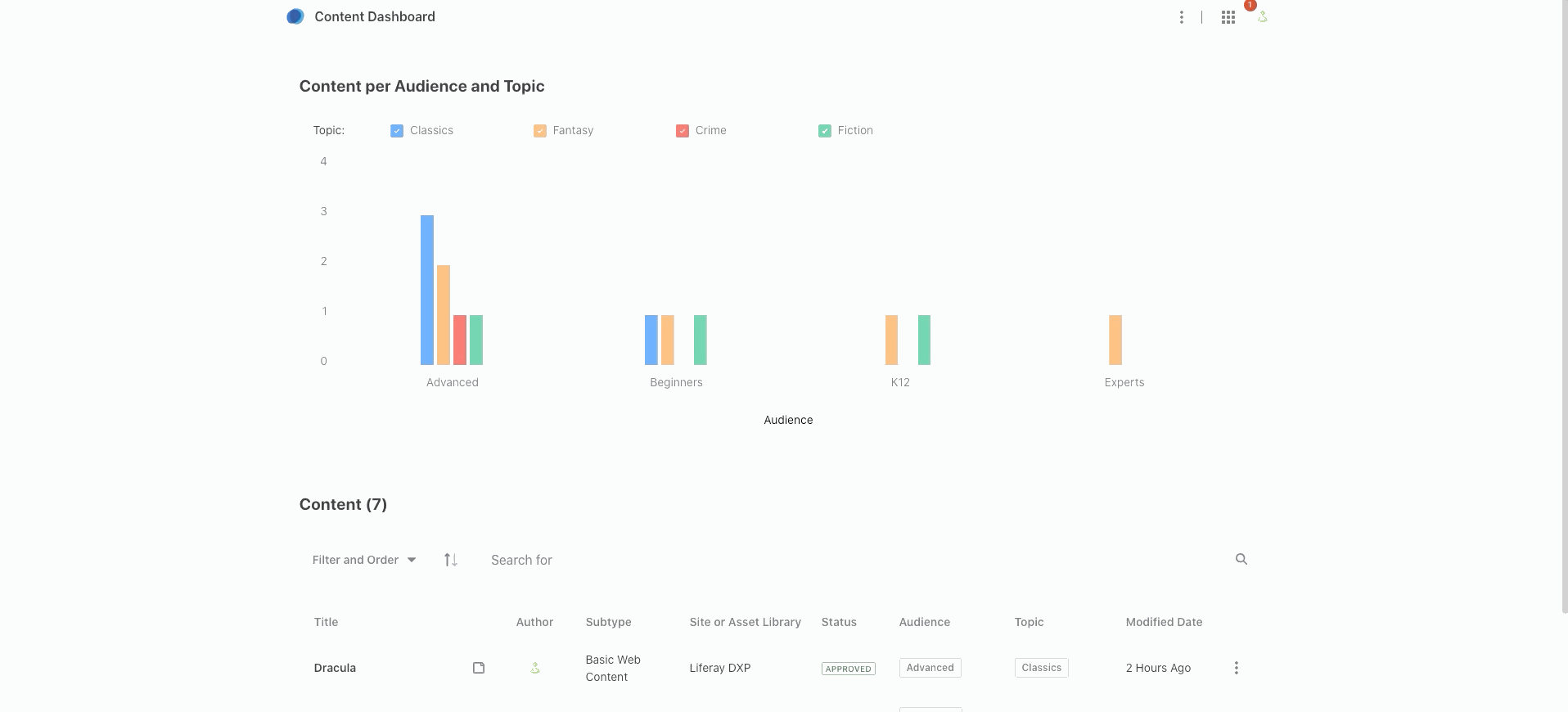Uncheck the Classics topic checkbox
The image size is (1568, 712).
coord(397,131)
